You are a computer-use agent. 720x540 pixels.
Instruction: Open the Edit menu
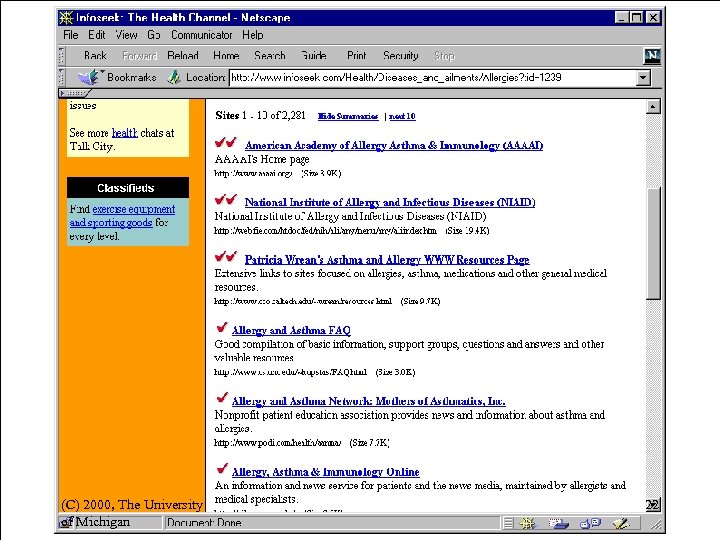click(96, 35)
